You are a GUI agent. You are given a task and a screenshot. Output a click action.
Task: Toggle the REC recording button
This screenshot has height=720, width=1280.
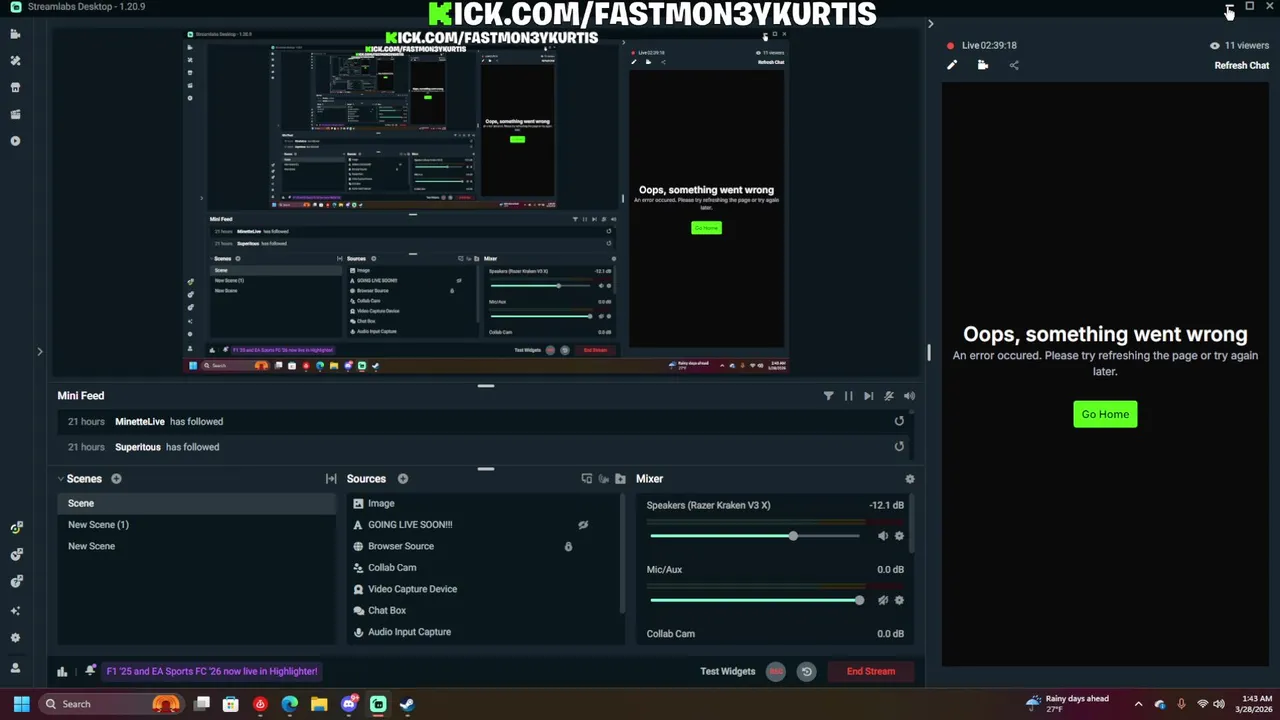776,671
